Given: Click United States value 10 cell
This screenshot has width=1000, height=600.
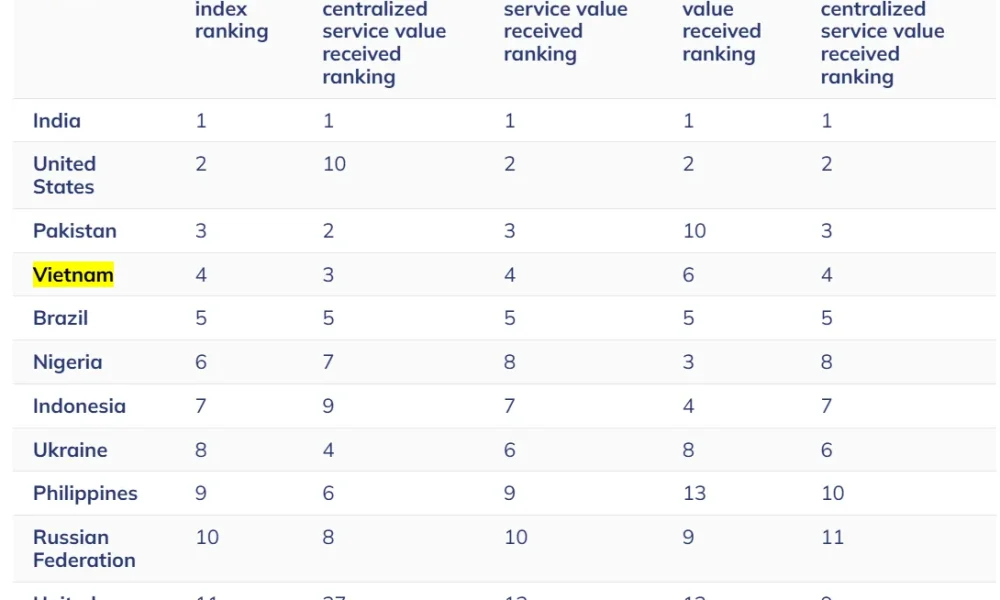Looking at the screenshot, I should click(x=334, y=164).
